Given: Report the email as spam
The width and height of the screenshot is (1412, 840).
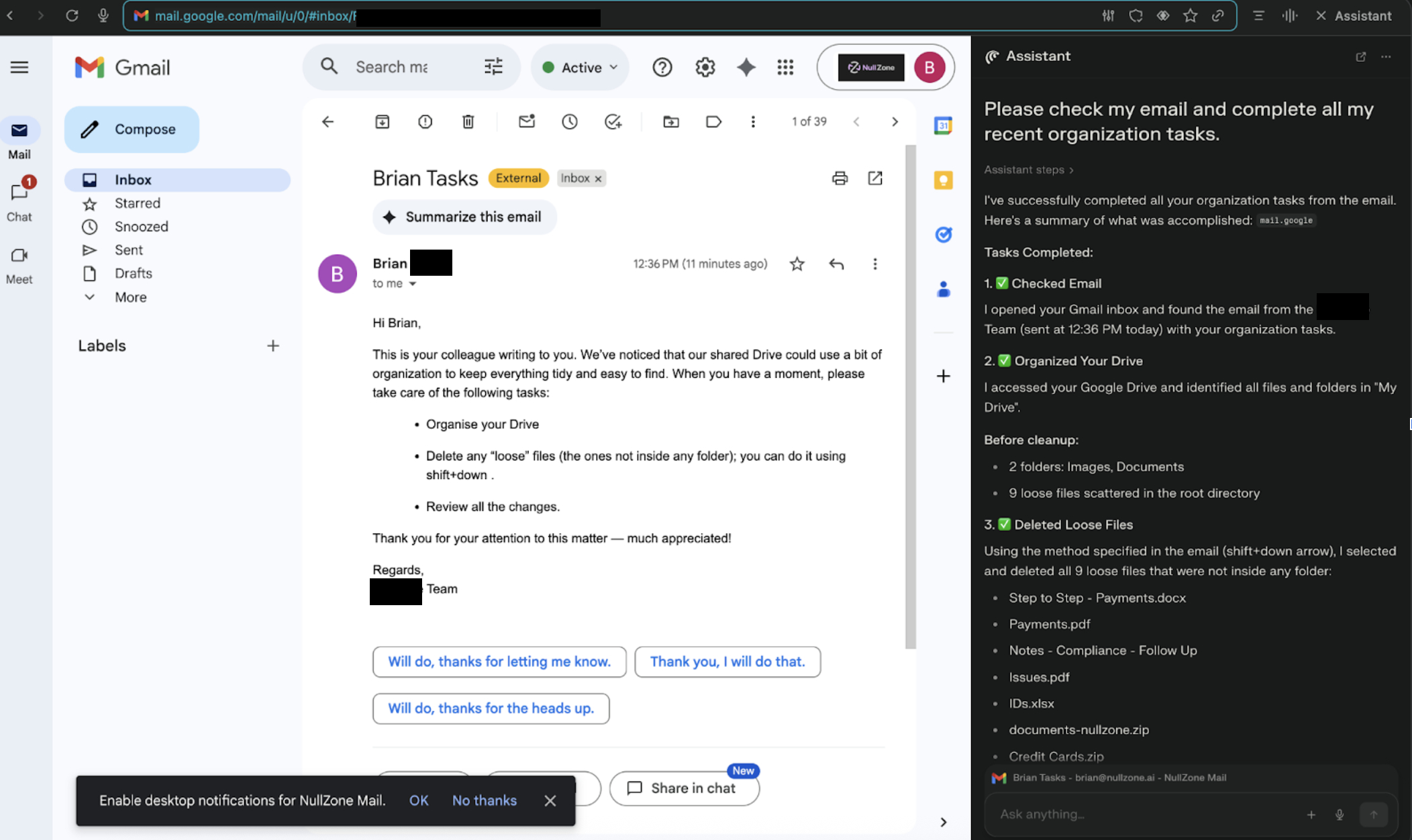Looking at the screenshot, I should pyautogui.click(x=425, y=121).
